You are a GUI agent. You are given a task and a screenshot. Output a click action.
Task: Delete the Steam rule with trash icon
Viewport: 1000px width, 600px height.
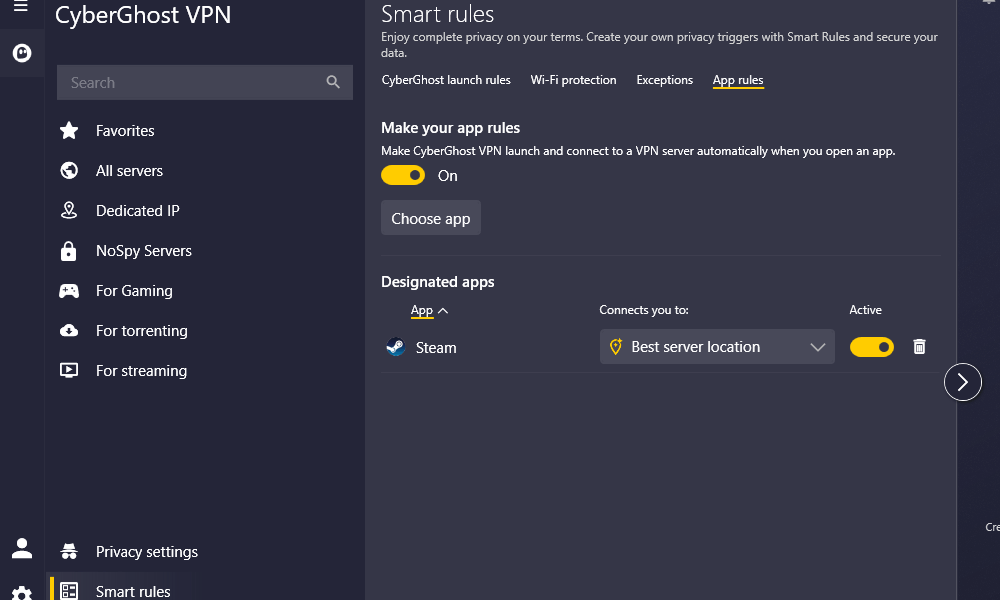coord(919,346)
